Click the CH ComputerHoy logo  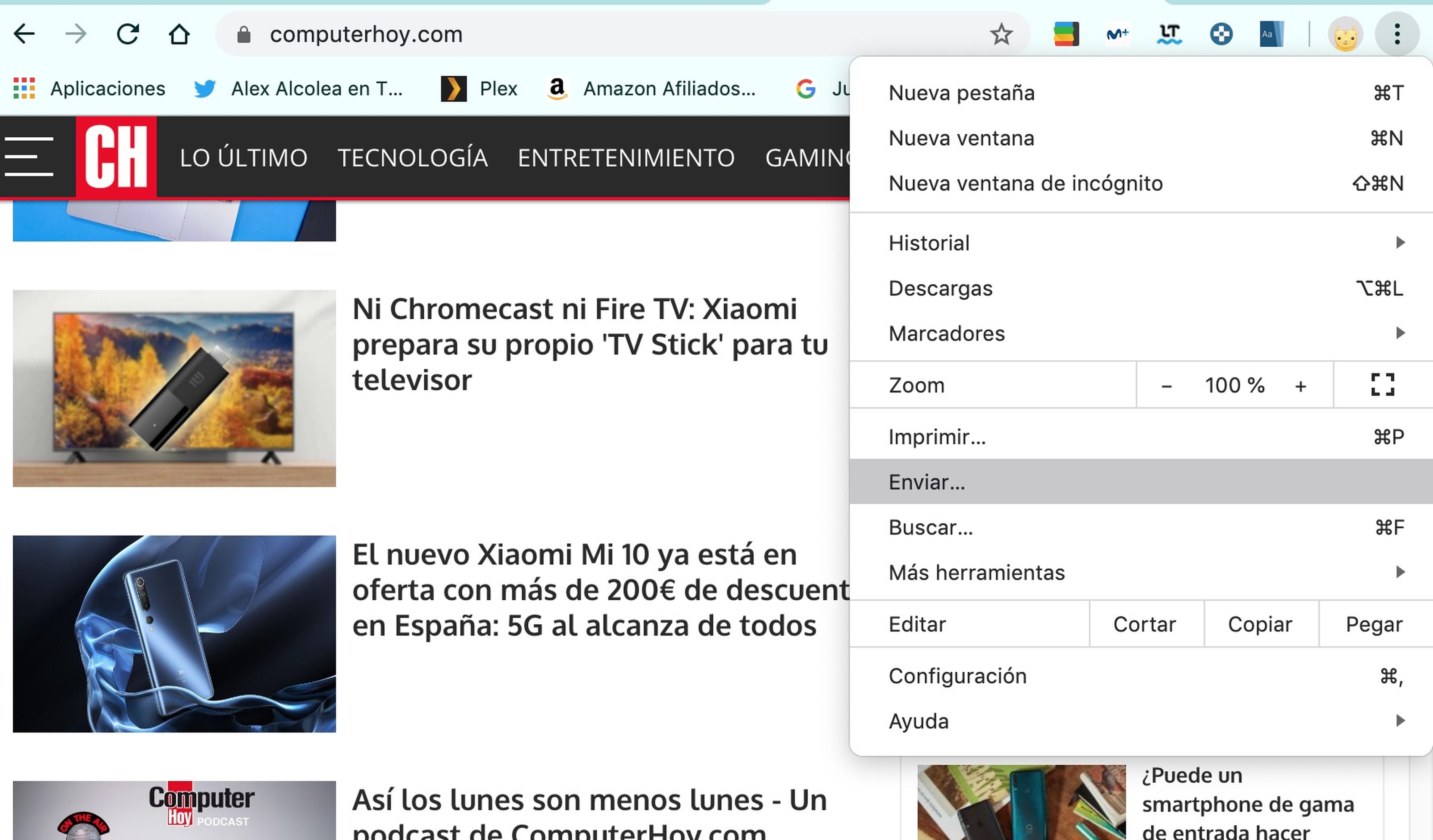(116, 157)
